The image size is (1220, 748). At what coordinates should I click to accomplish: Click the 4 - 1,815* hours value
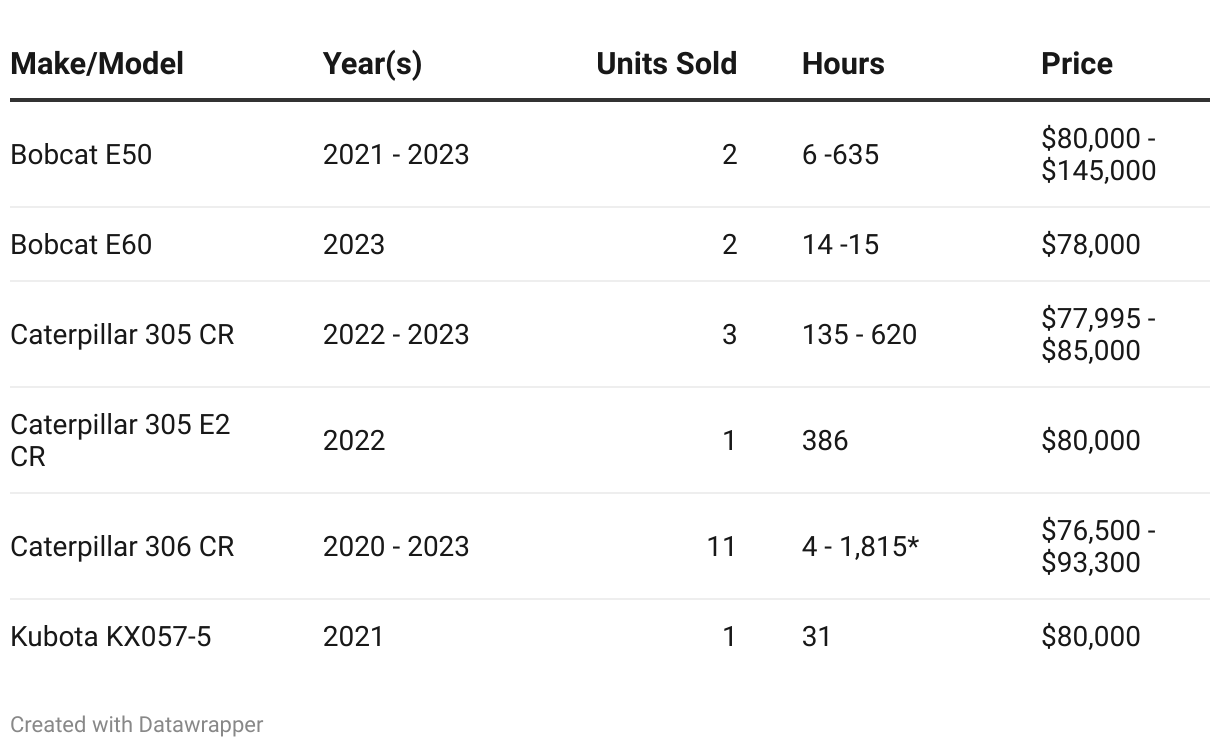pos(860,547)
